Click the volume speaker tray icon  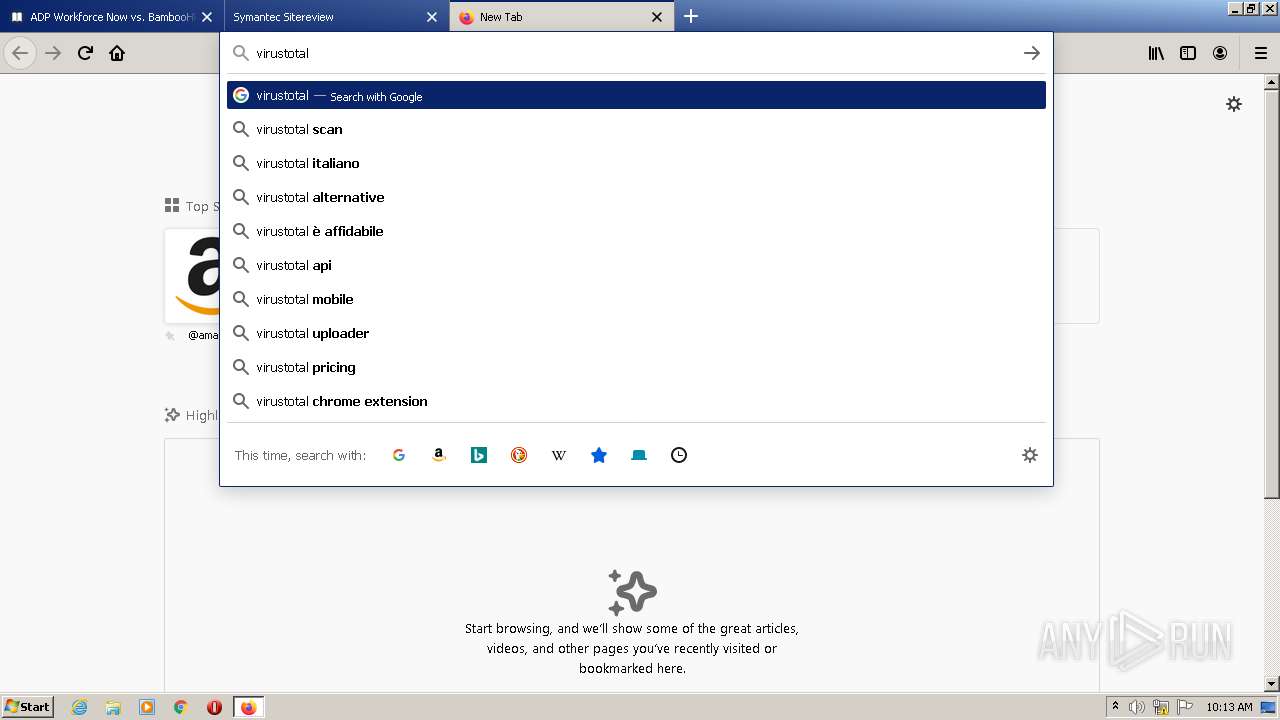[1138, 707]
